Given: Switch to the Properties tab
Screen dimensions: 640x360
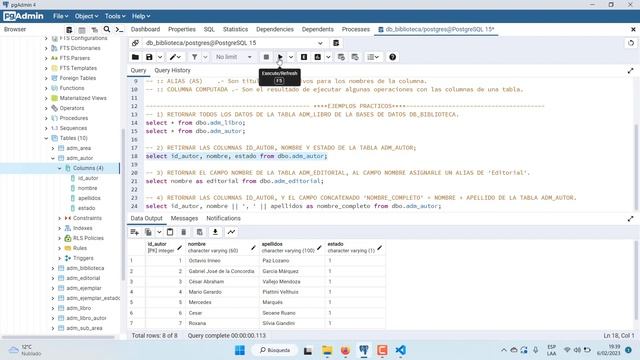Looking at the screenshot, I should coord(182,29).
